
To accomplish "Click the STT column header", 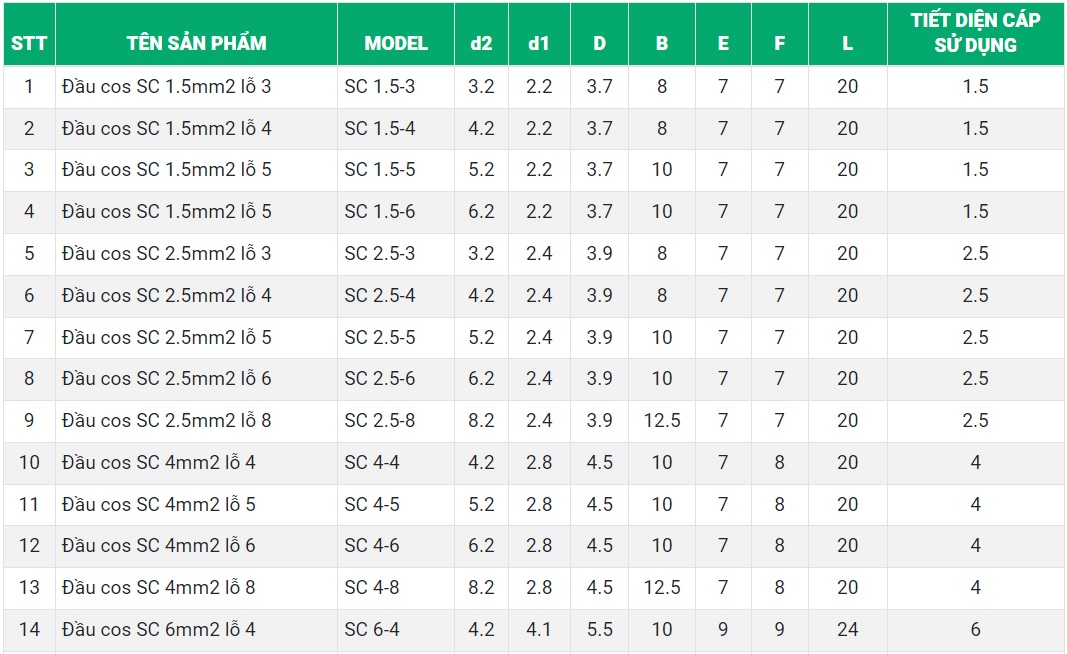I will click(29, 44).
